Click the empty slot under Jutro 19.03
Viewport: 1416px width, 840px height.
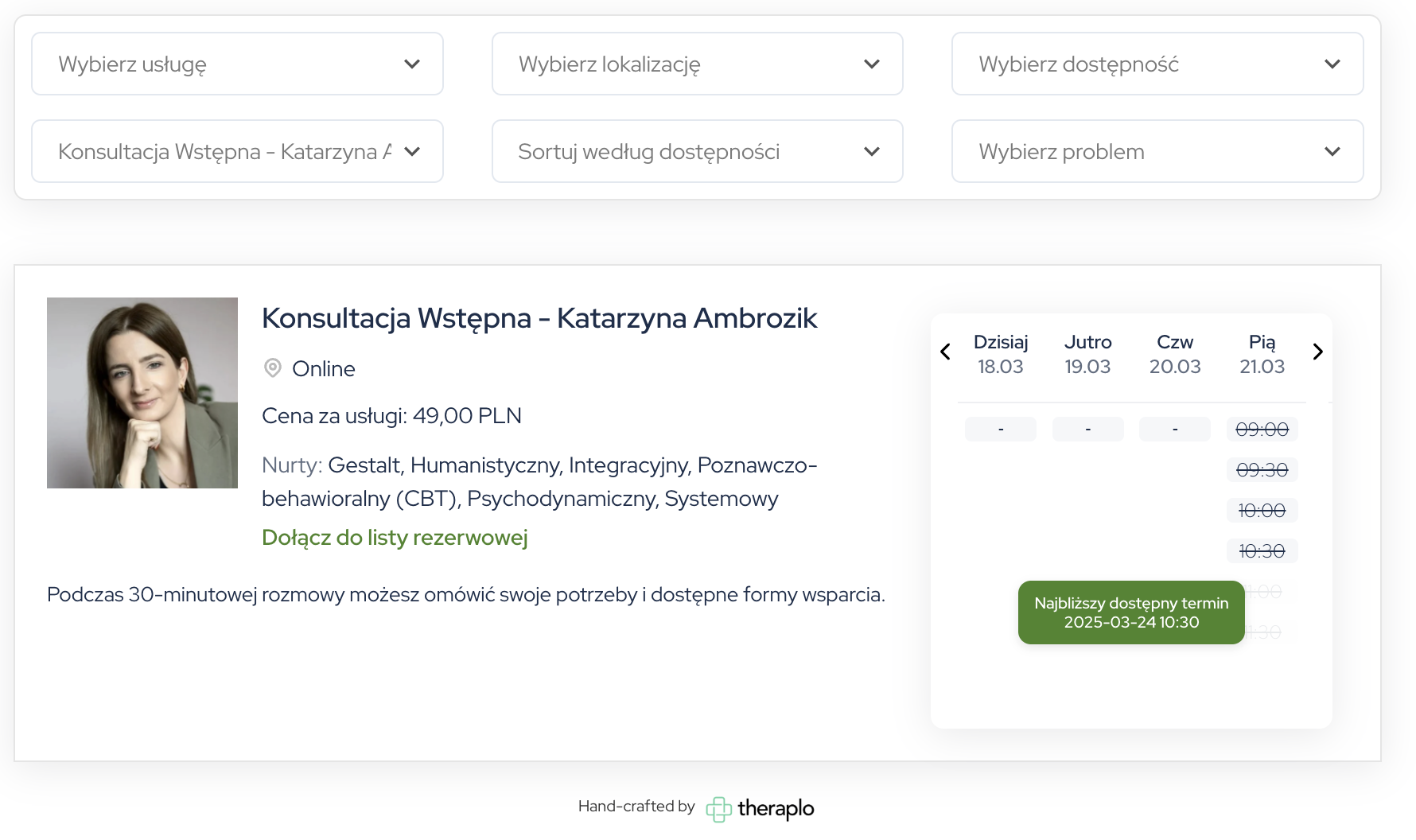coord(1087,429)
